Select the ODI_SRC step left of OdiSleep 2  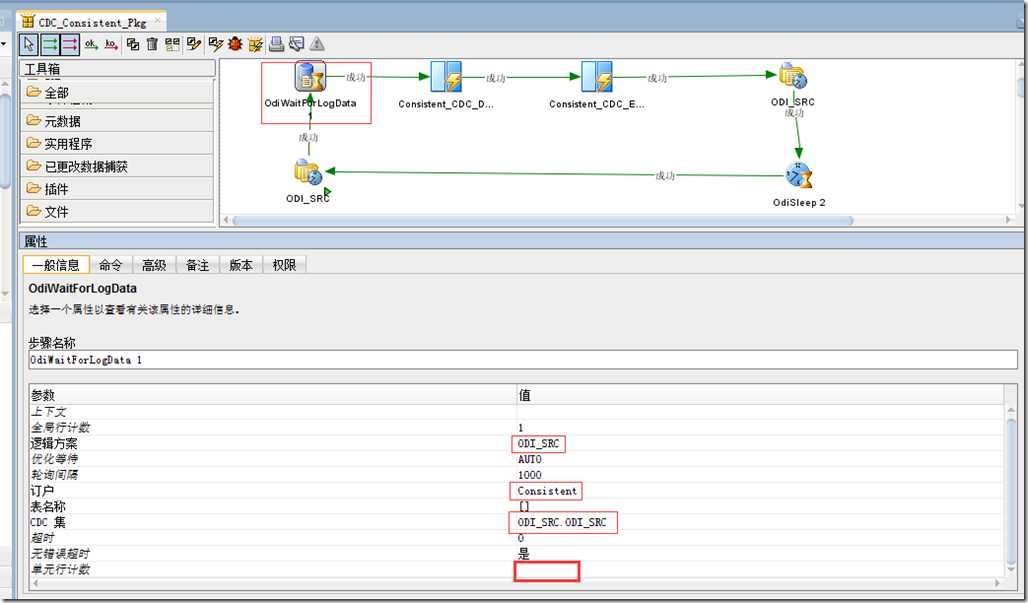[x=307, y=172]
